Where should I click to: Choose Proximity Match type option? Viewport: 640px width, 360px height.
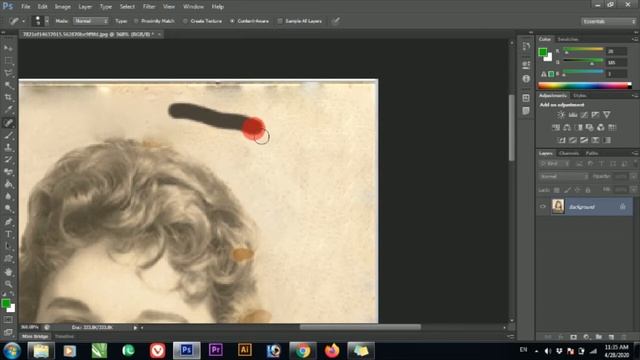click(x=154, y=21)
